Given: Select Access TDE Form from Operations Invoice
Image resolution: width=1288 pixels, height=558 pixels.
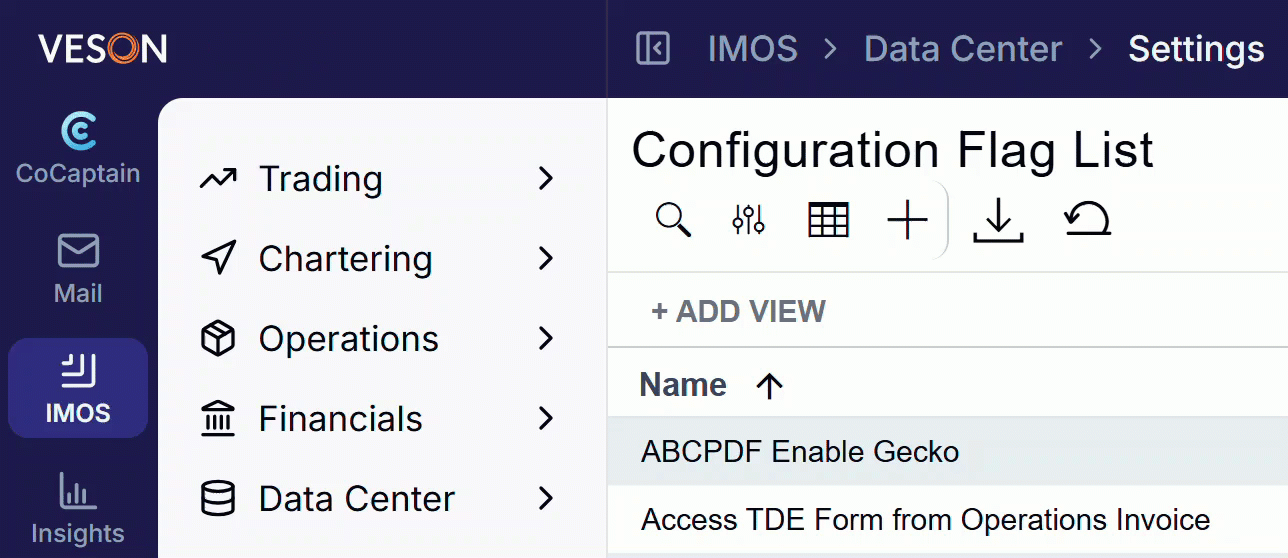Looking at the screenshot, I should (x=947, y=520).
